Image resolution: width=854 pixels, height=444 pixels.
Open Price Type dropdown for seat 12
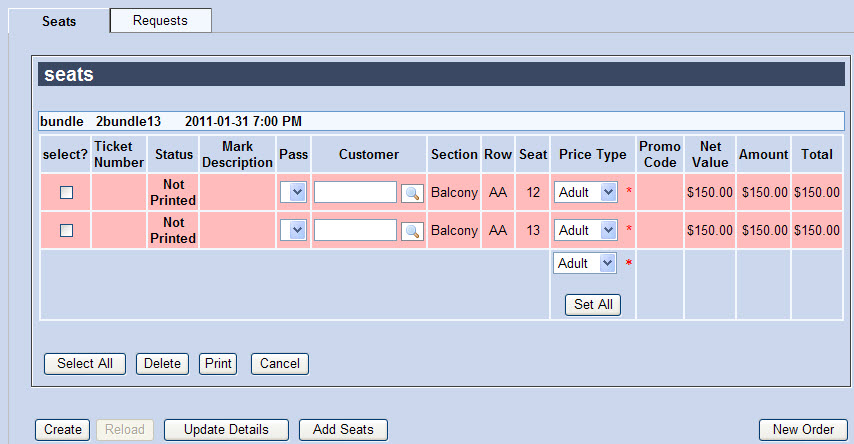(x=585, y=192)
